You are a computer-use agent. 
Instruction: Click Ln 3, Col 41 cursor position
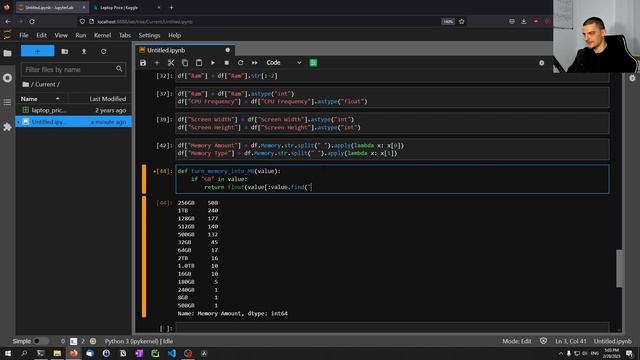tap(570, 341)
